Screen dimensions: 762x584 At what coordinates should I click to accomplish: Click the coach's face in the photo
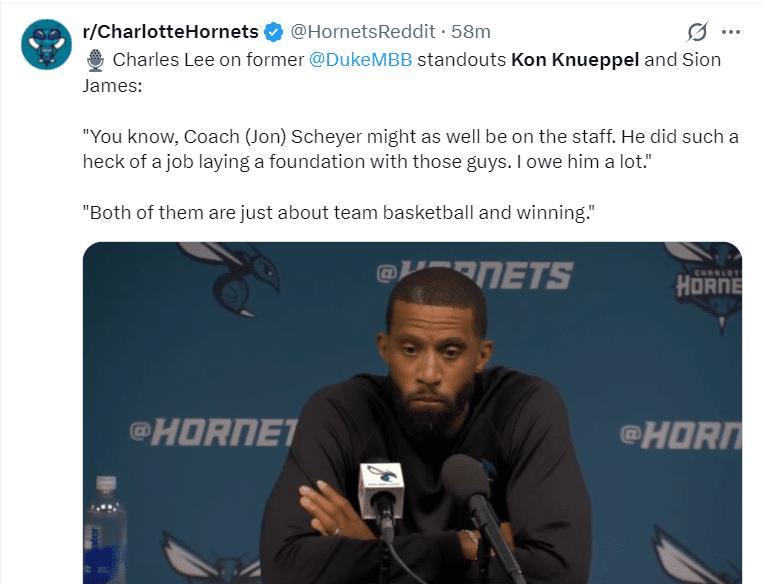coord(437,345)
